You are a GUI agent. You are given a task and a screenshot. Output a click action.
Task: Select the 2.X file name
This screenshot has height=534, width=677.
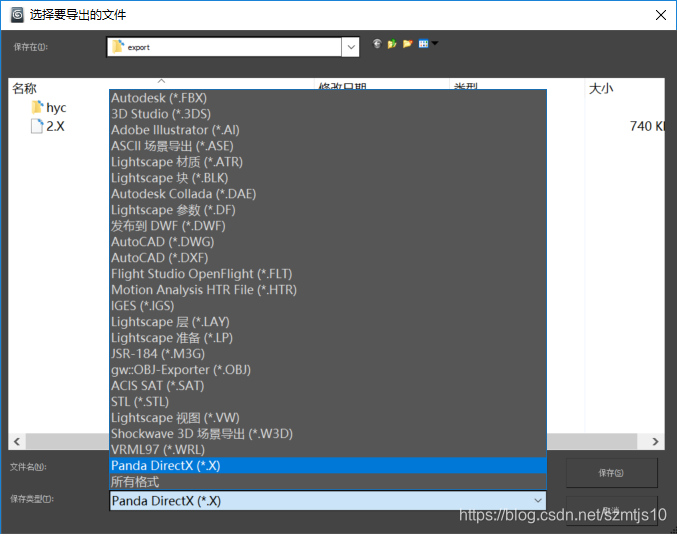pyautogui.click(x=55, y=126)
